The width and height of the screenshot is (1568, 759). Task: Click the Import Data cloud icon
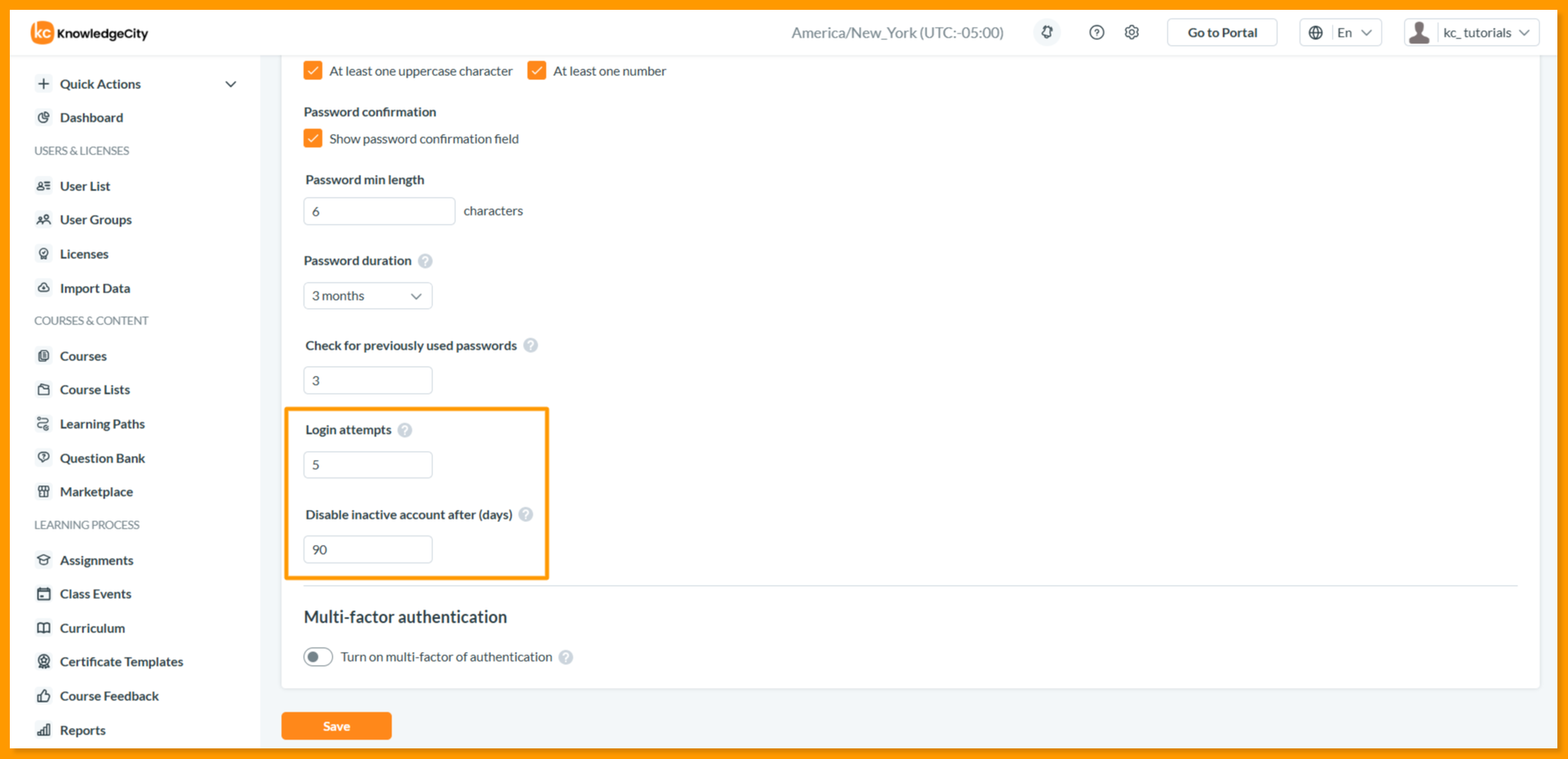(44, 288)
